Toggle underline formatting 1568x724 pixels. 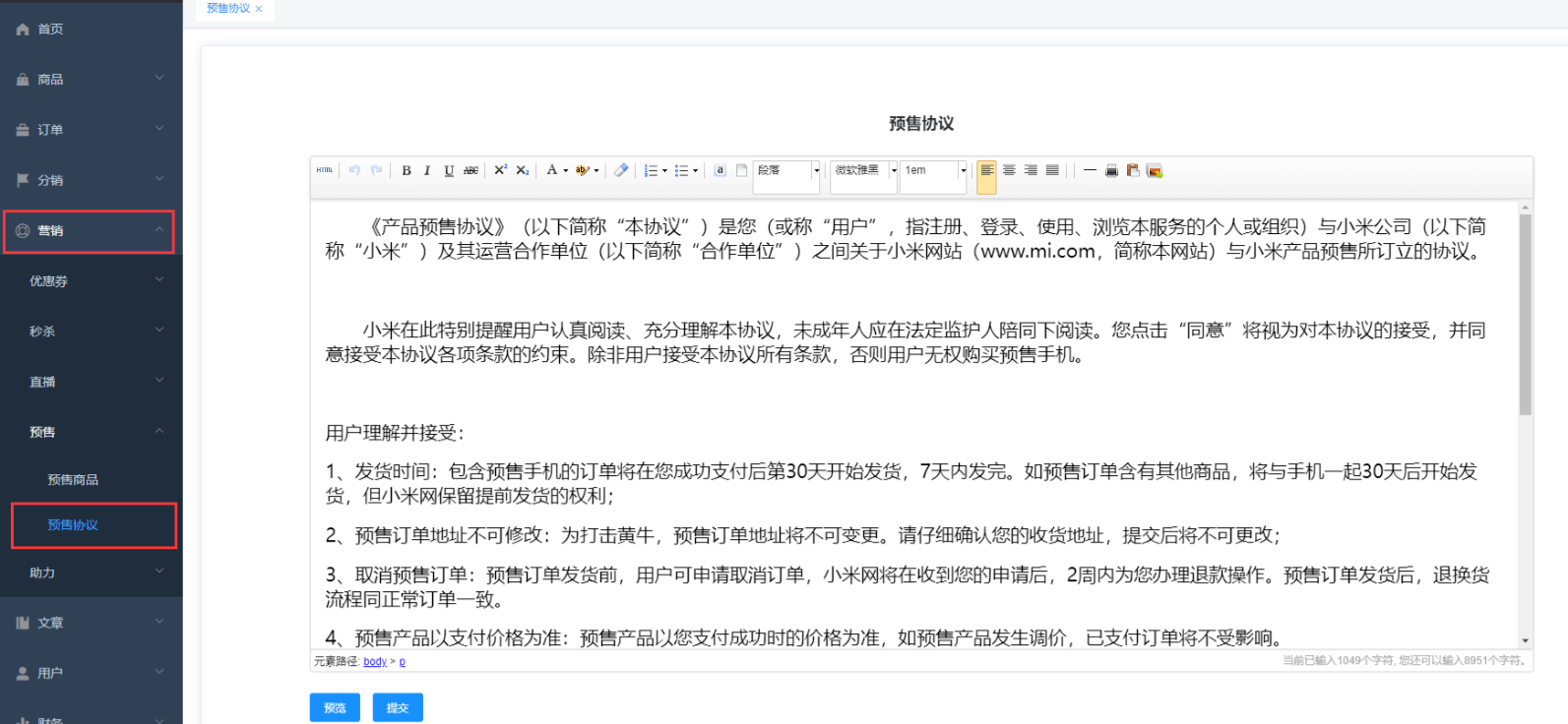pos(449,170)
